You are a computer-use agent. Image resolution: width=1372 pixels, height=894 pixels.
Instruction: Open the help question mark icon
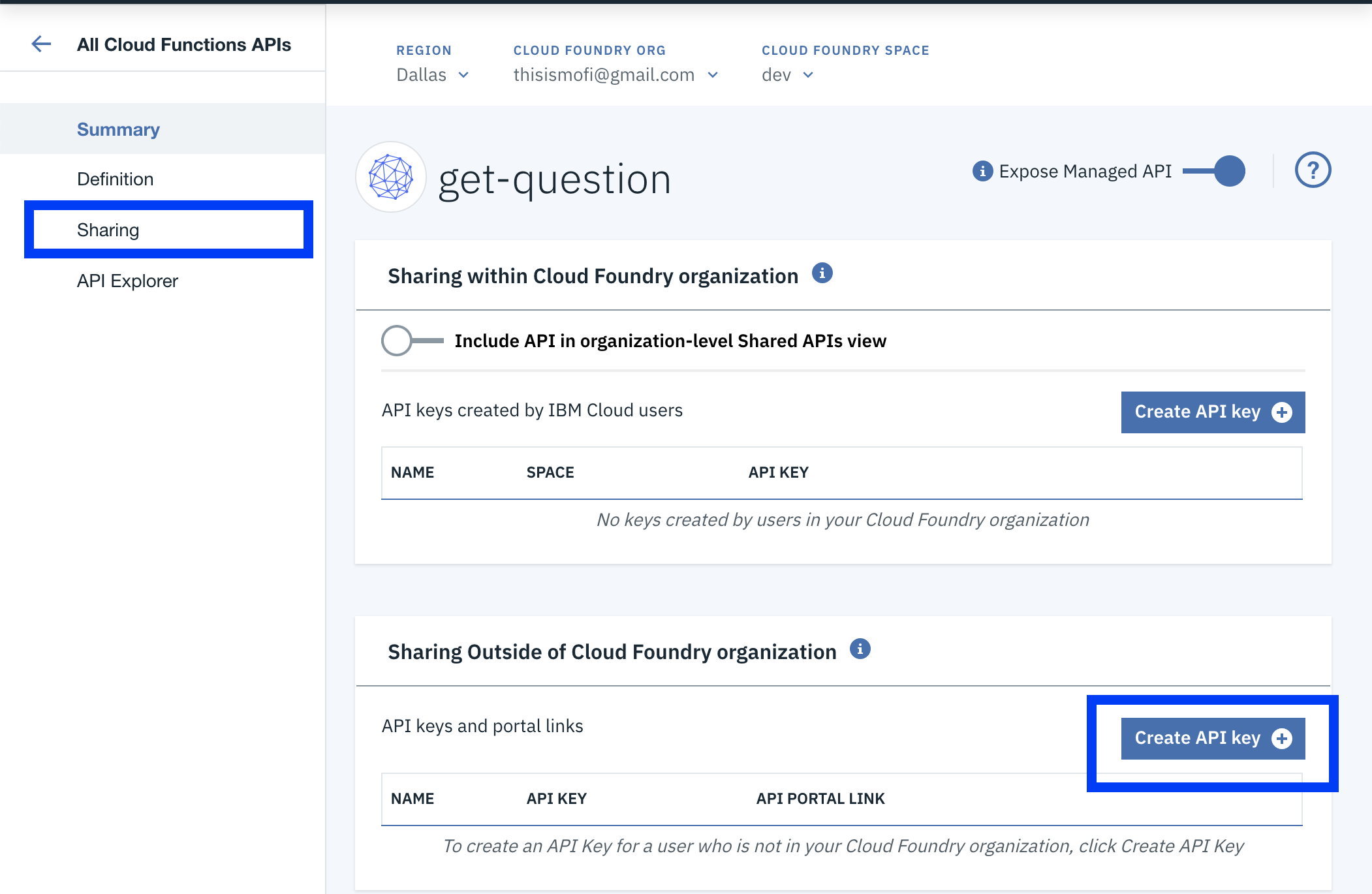point(1313,170)
